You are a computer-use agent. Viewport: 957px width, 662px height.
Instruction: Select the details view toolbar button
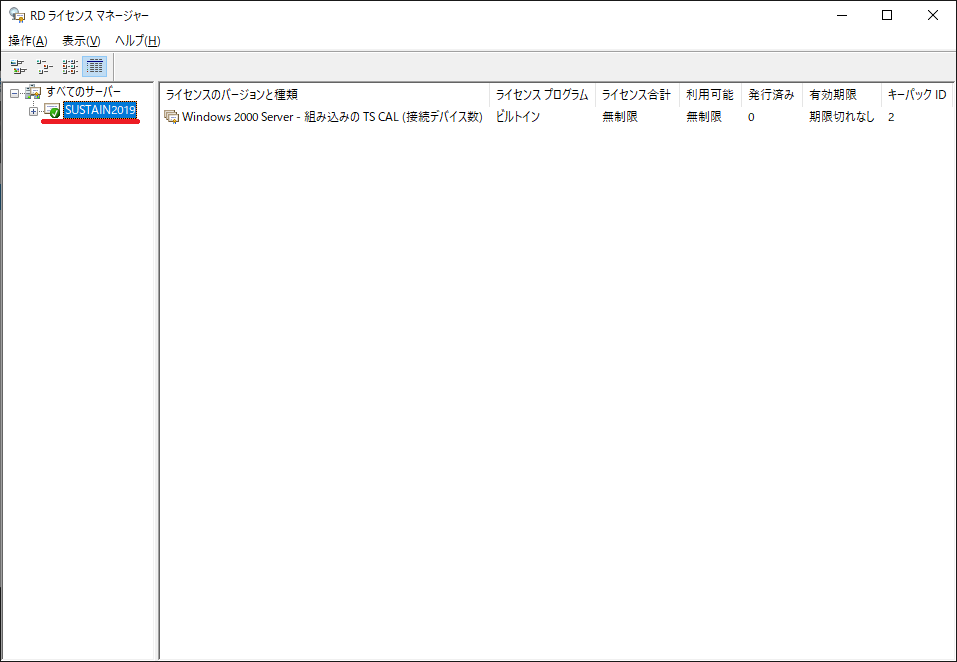[95, 66]
